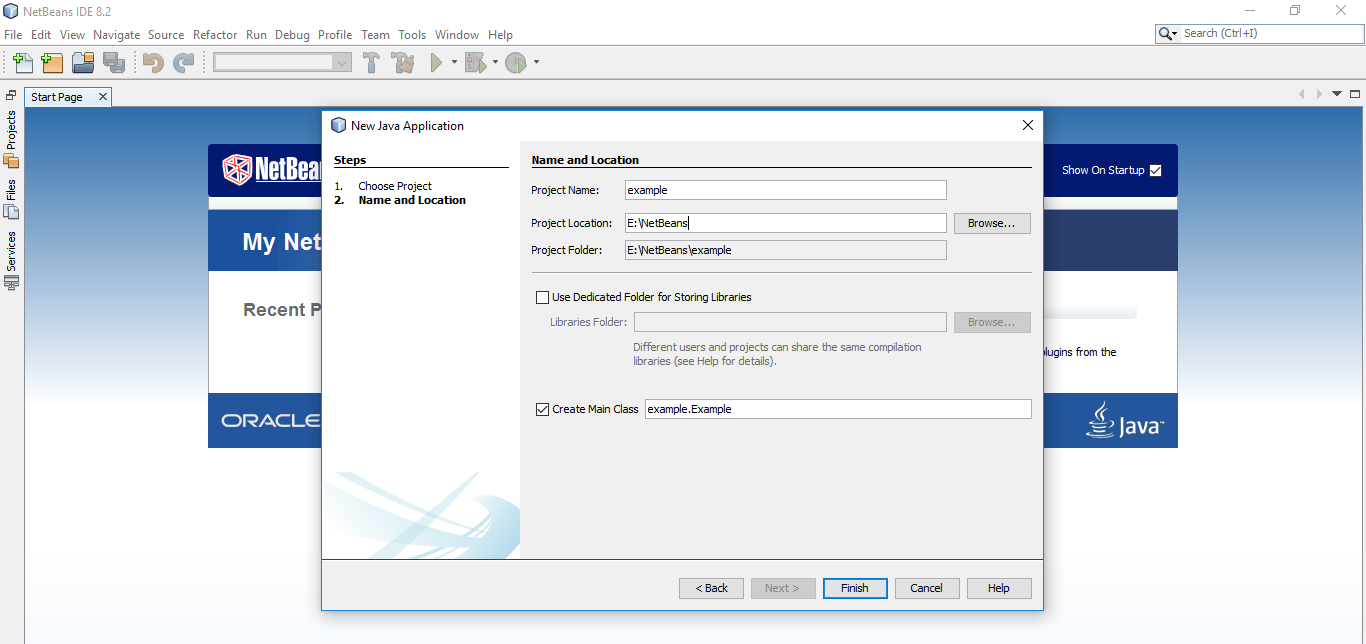
Task: Select the Clean and Build icon
Action: click(403, 62)
